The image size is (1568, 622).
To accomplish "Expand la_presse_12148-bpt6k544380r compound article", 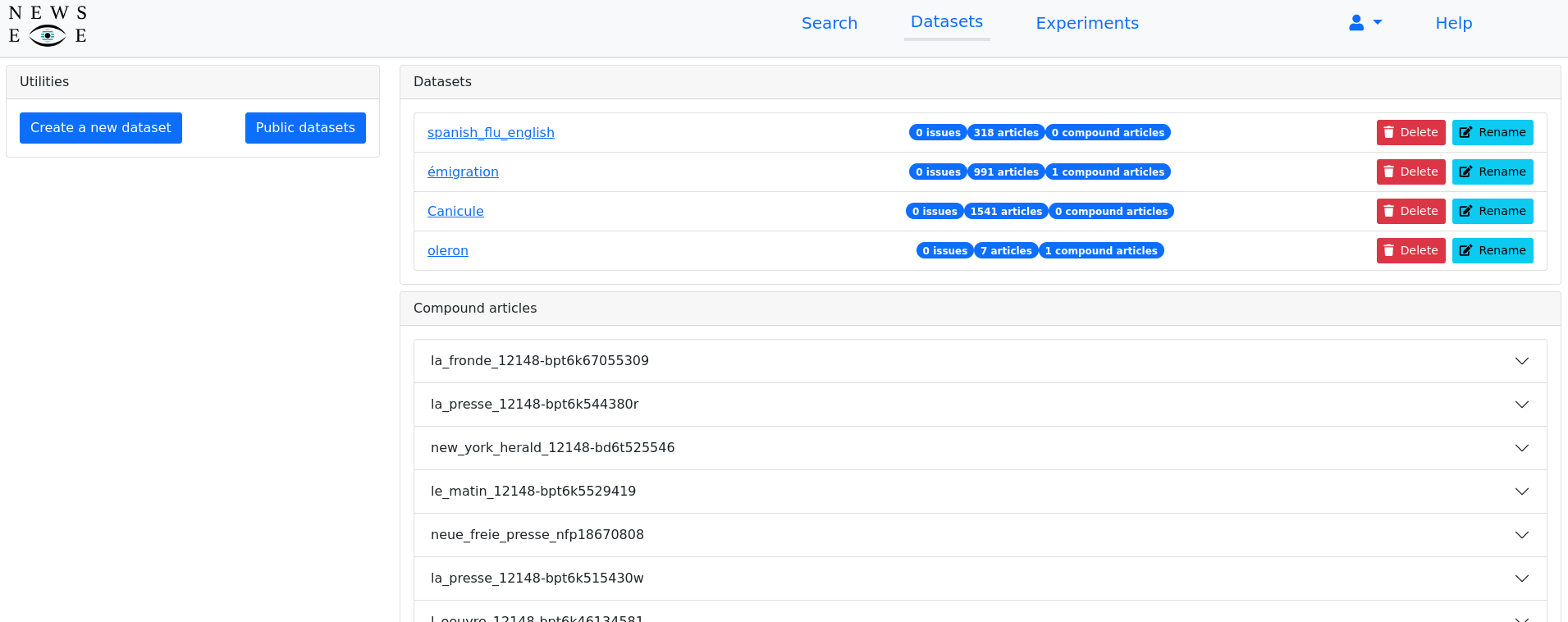I will coord(981,405).
